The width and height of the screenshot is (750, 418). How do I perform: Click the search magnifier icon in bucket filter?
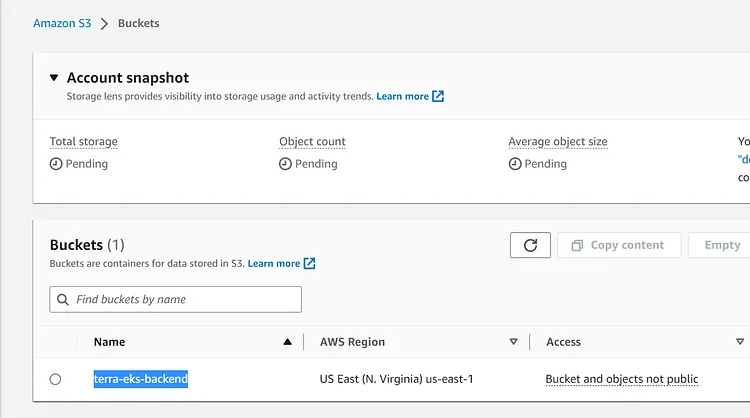point(64,299)
